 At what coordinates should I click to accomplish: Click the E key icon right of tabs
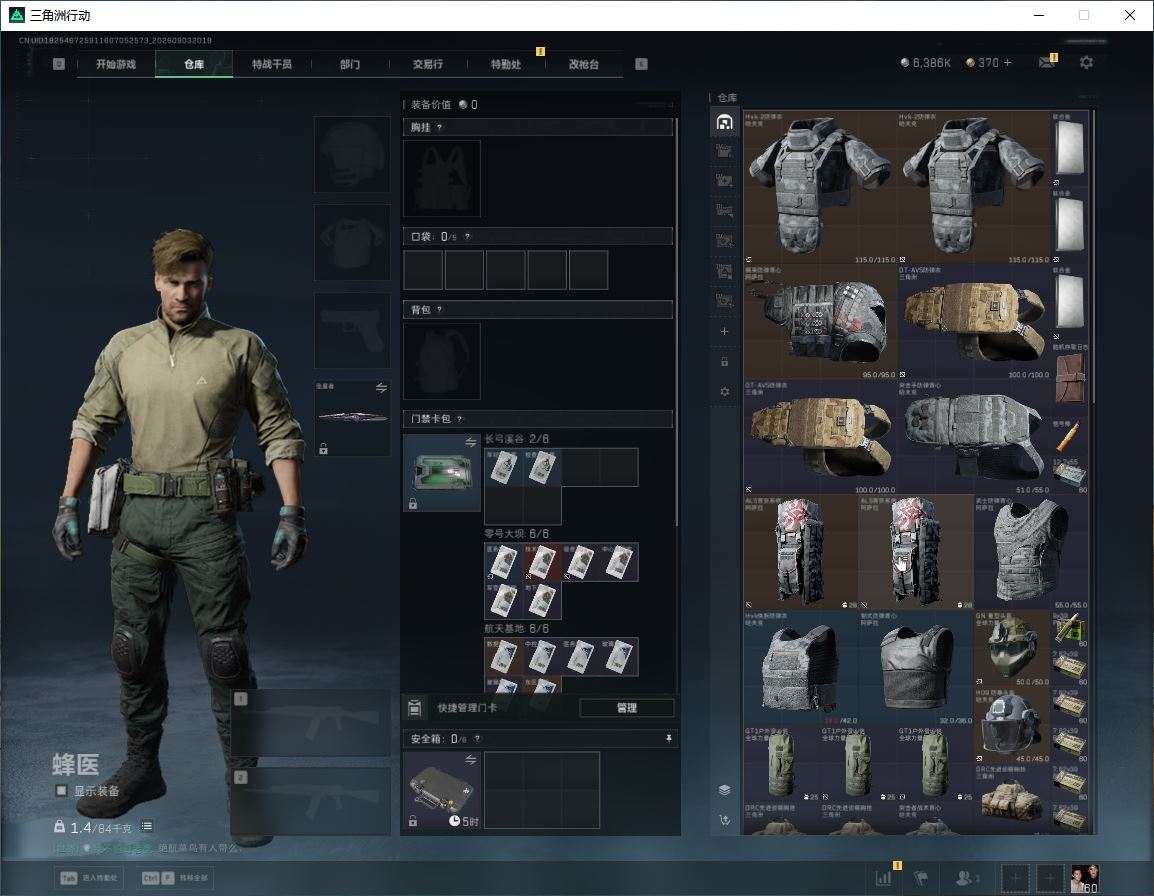pos(641,64)
